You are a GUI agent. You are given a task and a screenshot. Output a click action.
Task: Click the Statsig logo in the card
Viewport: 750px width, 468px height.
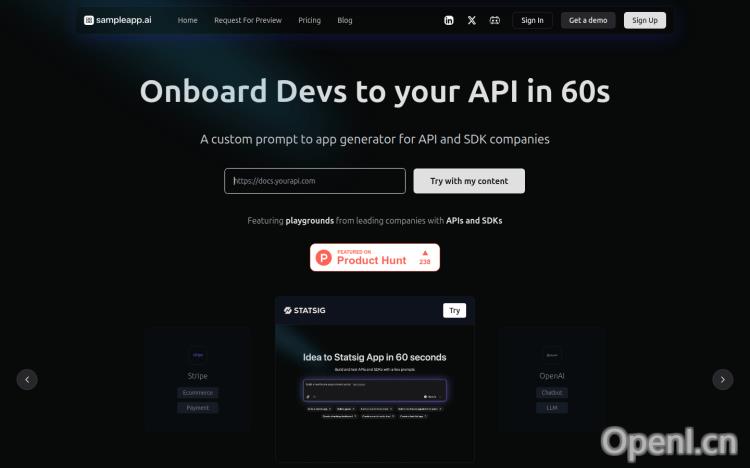point(305,310)
